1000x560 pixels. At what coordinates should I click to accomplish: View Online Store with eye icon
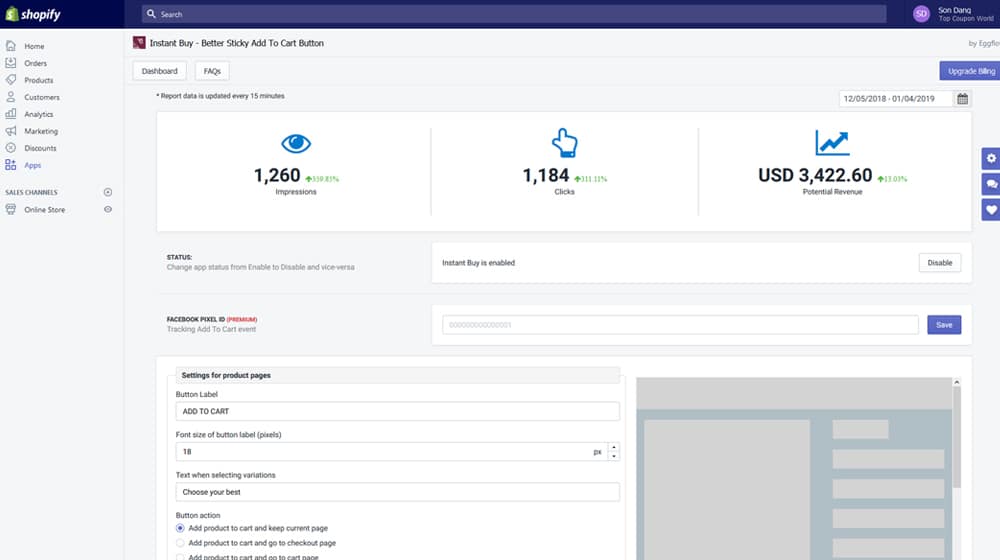108,209
